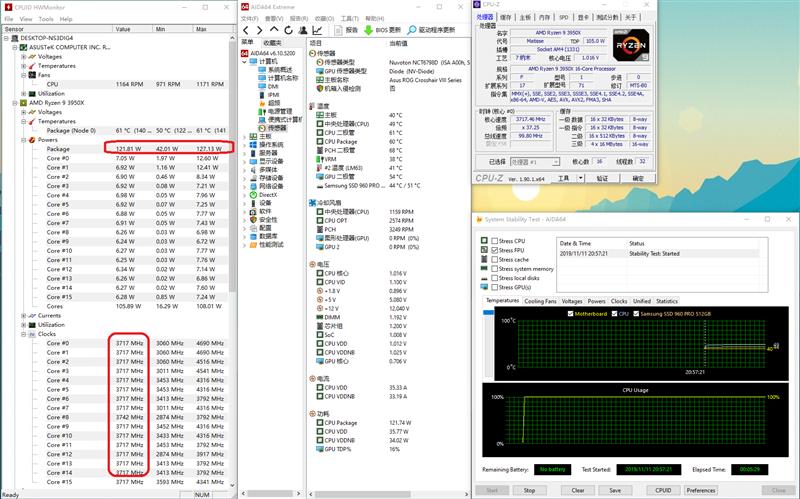
Task: Click the CPUID button in stability test
Action: click(663, 490)
